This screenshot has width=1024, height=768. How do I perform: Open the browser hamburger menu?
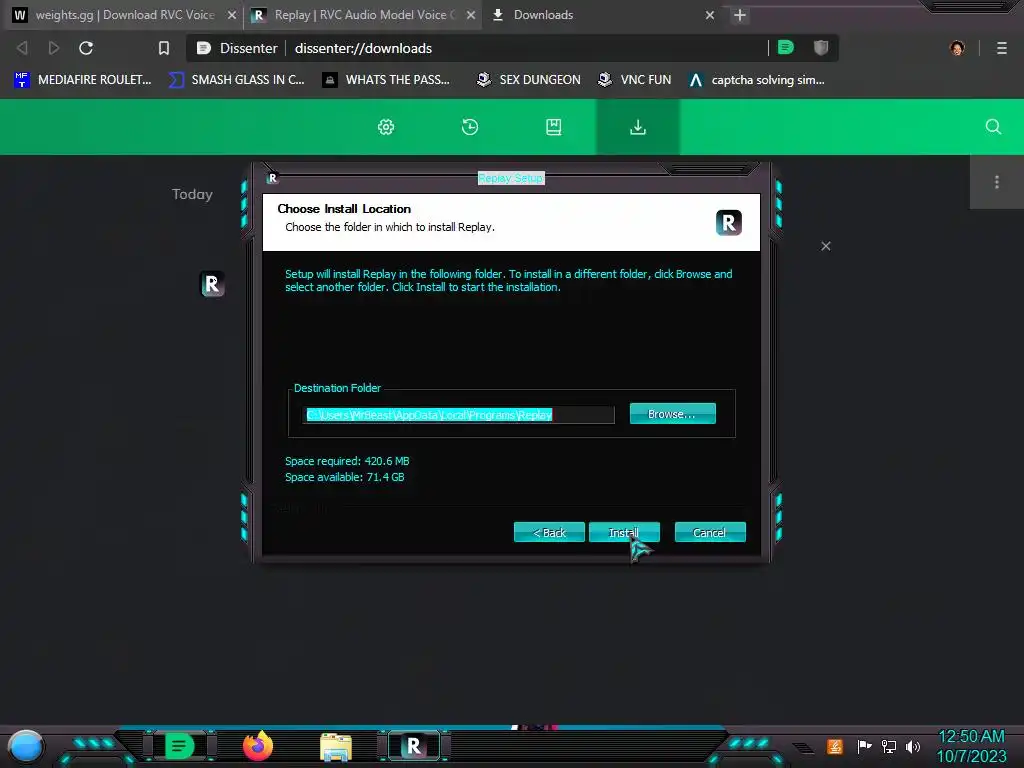point(1002,48)
